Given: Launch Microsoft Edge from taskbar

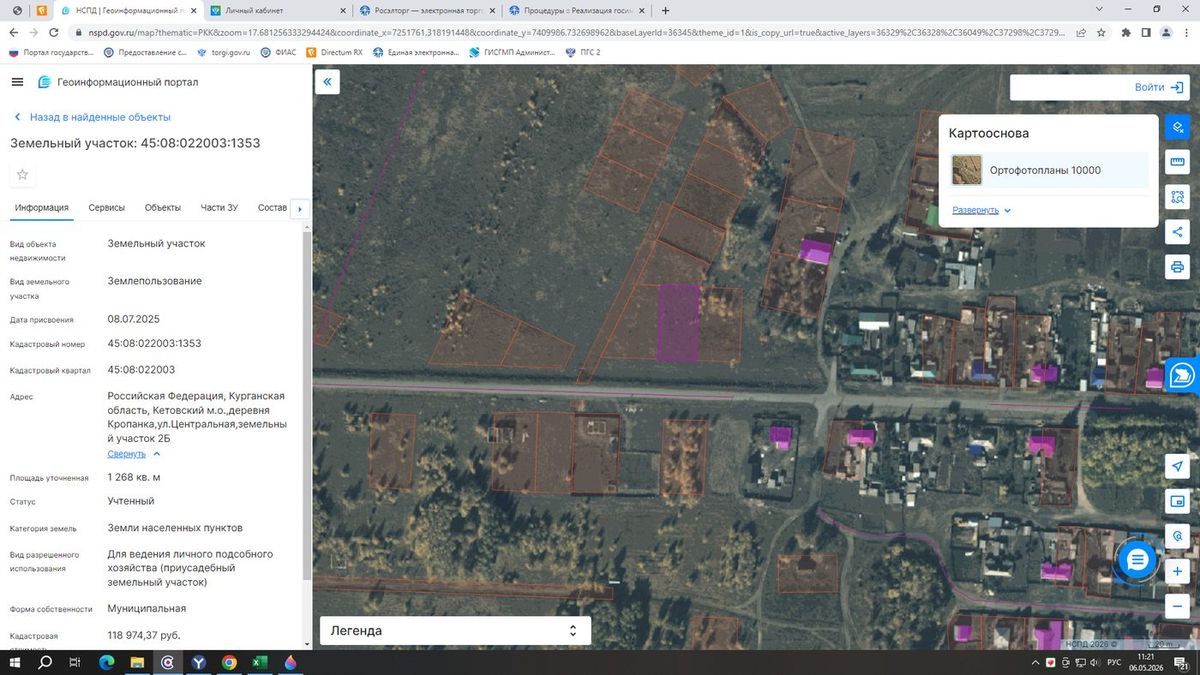Looking at the screenshot, I should 107,662.
